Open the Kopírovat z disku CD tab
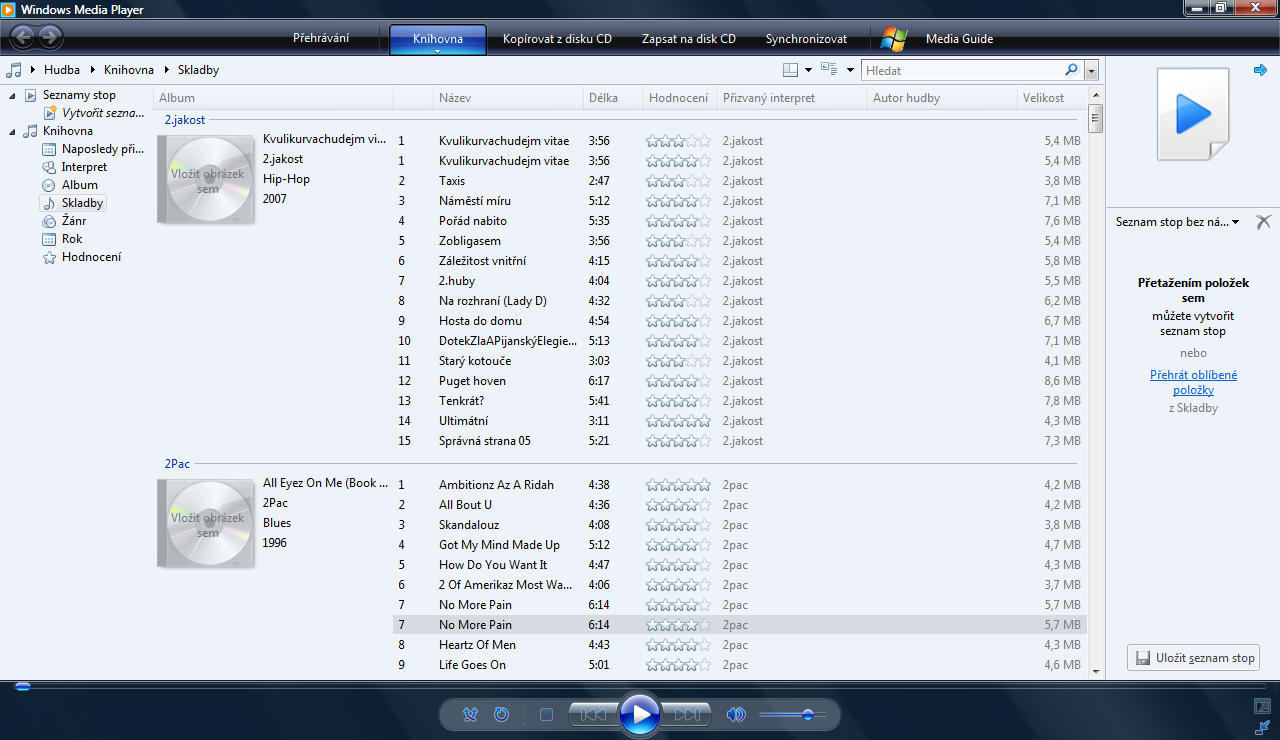 pyautogui.click(x=557, y=39)
